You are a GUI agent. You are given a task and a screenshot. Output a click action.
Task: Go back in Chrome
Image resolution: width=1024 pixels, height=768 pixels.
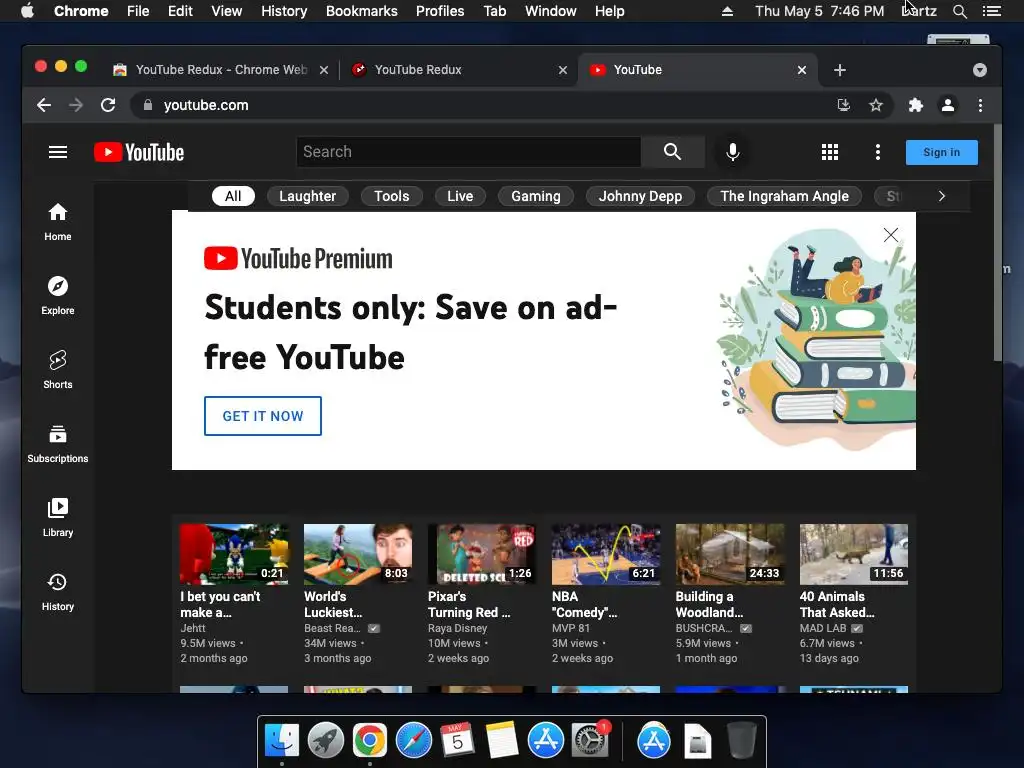(44, 105)
